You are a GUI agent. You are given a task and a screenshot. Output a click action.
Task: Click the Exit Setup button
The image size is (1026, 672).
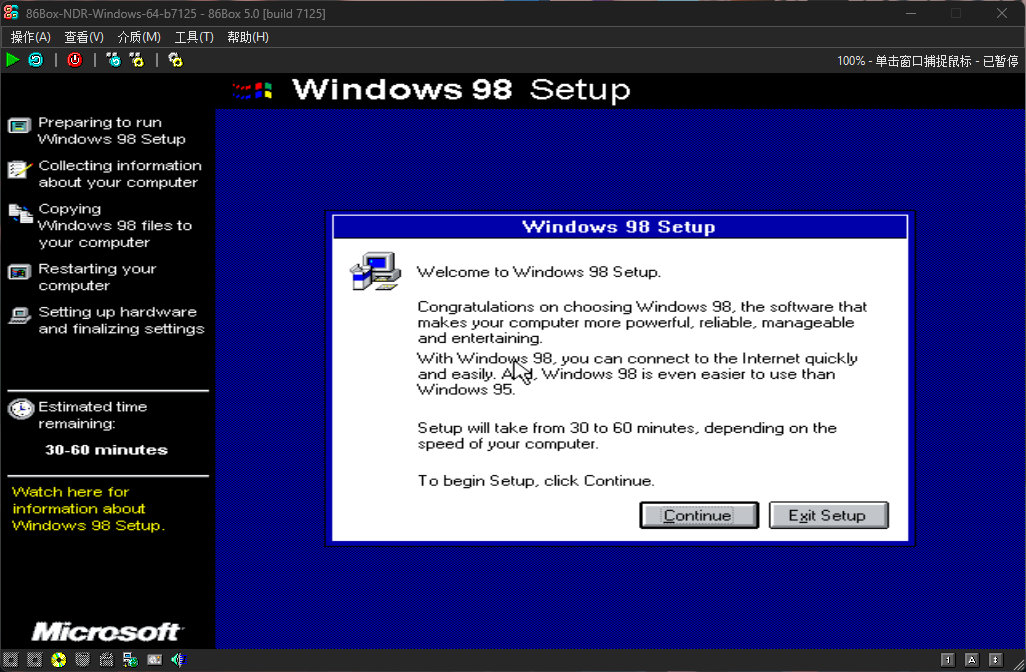coord(828,515)
